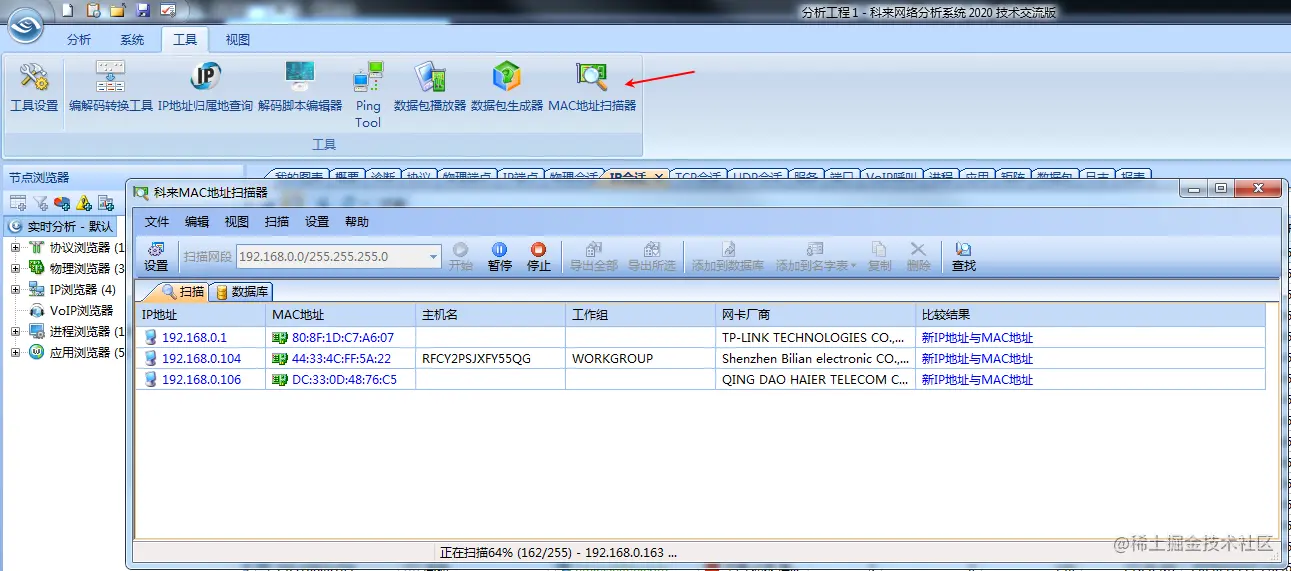Click the 删除 delete toolbar button

click(918, 257)
